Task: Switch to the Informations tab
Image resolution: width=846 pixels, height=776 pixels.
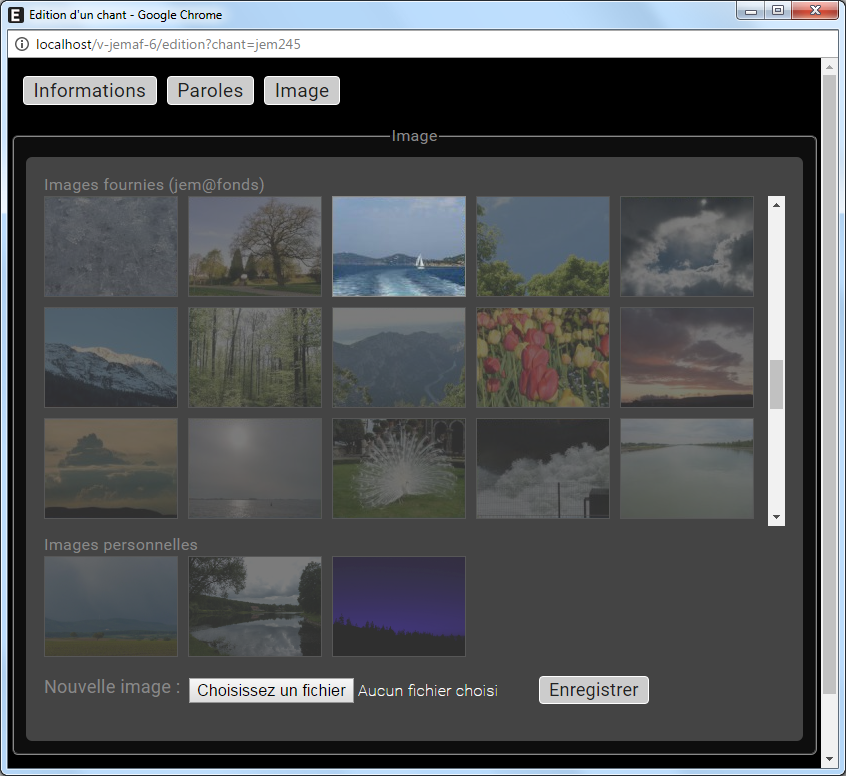Action: coord(90,91)
